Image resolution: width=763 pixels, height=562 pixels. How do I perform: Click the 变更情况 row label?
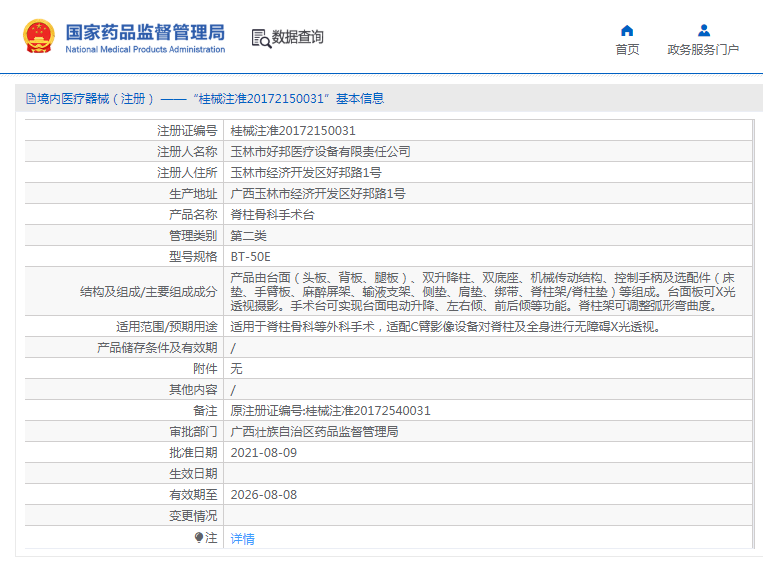(193, 515)
